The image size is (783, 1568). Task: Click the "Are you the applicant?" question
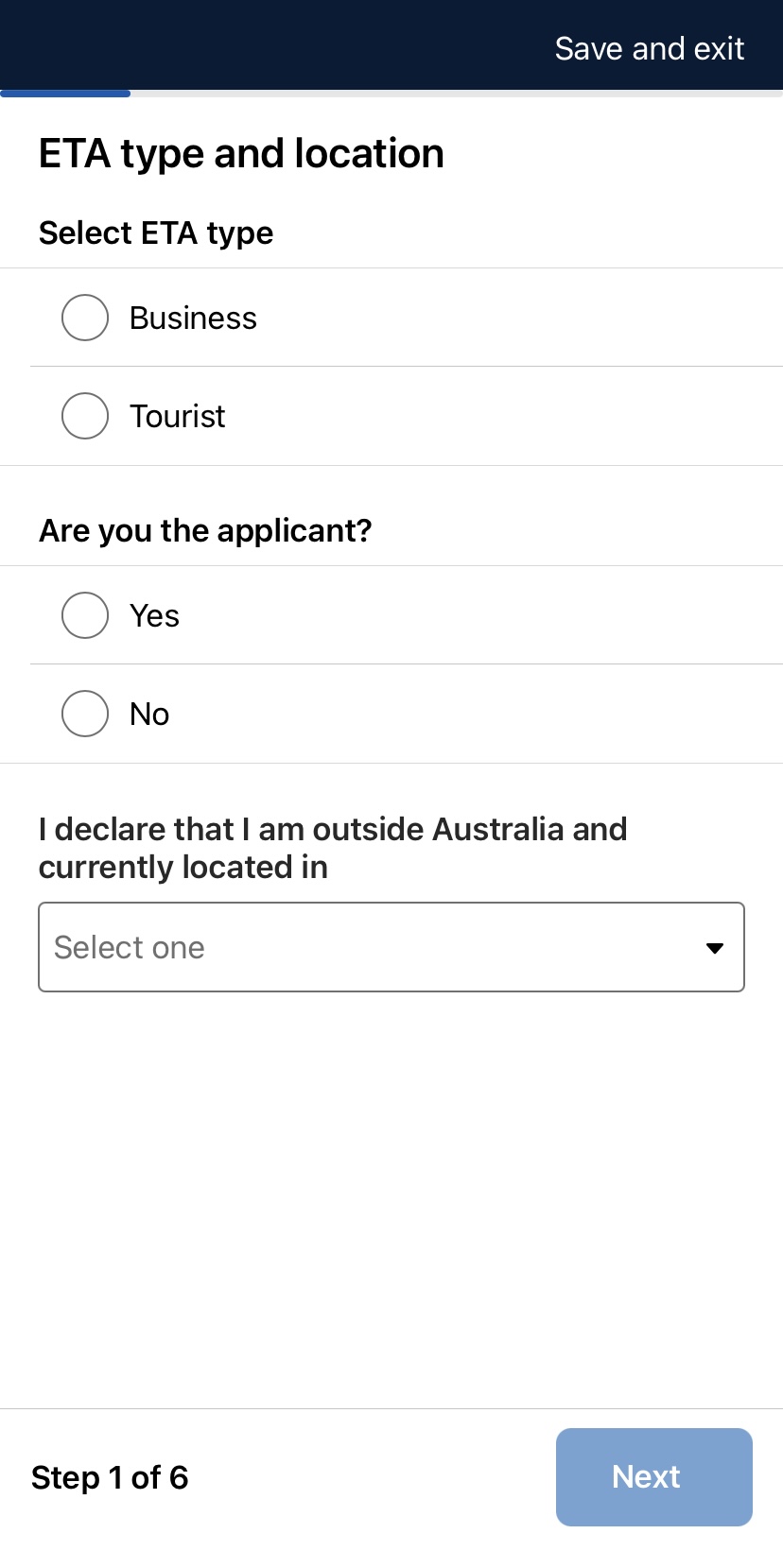coord(205,531)
